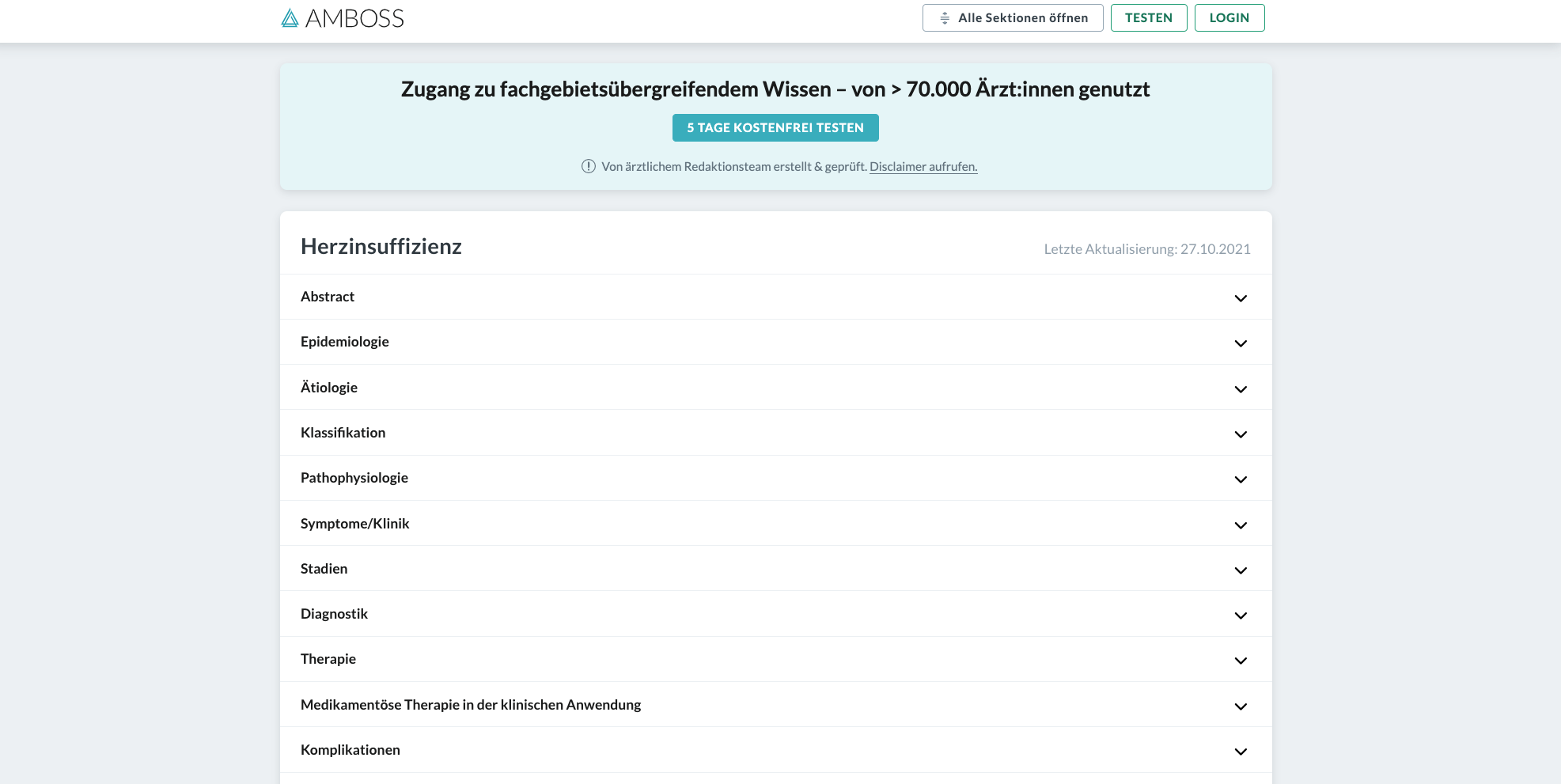Click the expand icon in Alle Sektionen öffnen
Image resolution: width=1561 pixels, height=784 pixels.
coord(945,18)
